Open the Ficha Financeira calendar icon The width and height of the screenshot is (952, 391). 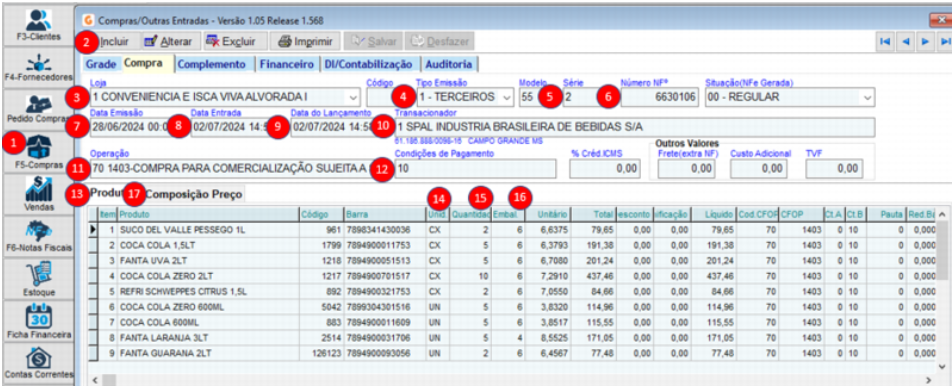click(x=38, y=322)
